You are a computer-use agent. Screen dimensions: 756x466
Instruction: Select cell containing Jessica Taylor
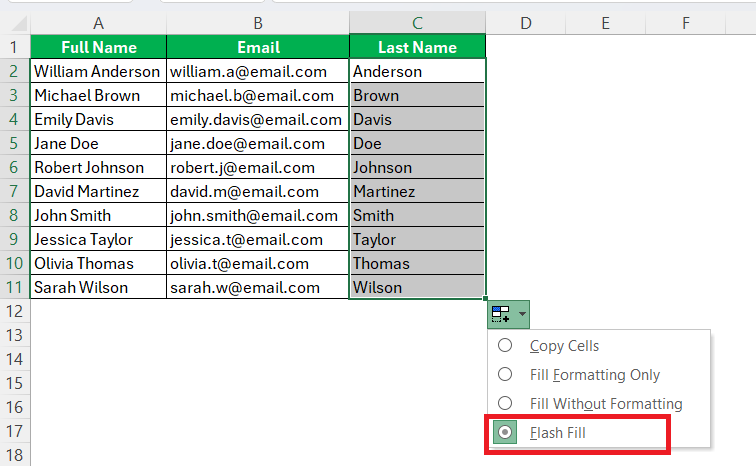(x=98, y=239)
